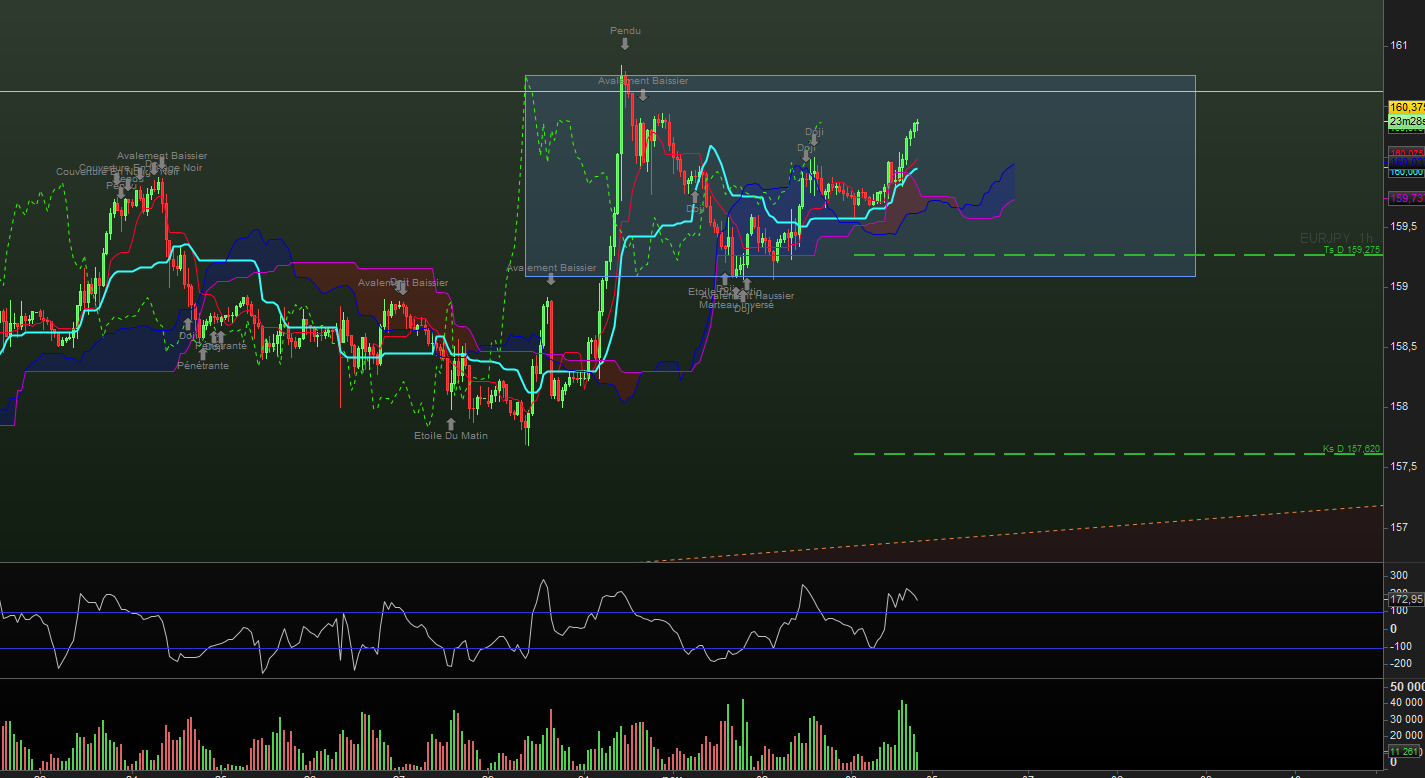Screen dimensions: 1425x778
Task: Click the blue 160,03 price tag
Action: [1406, 161]
